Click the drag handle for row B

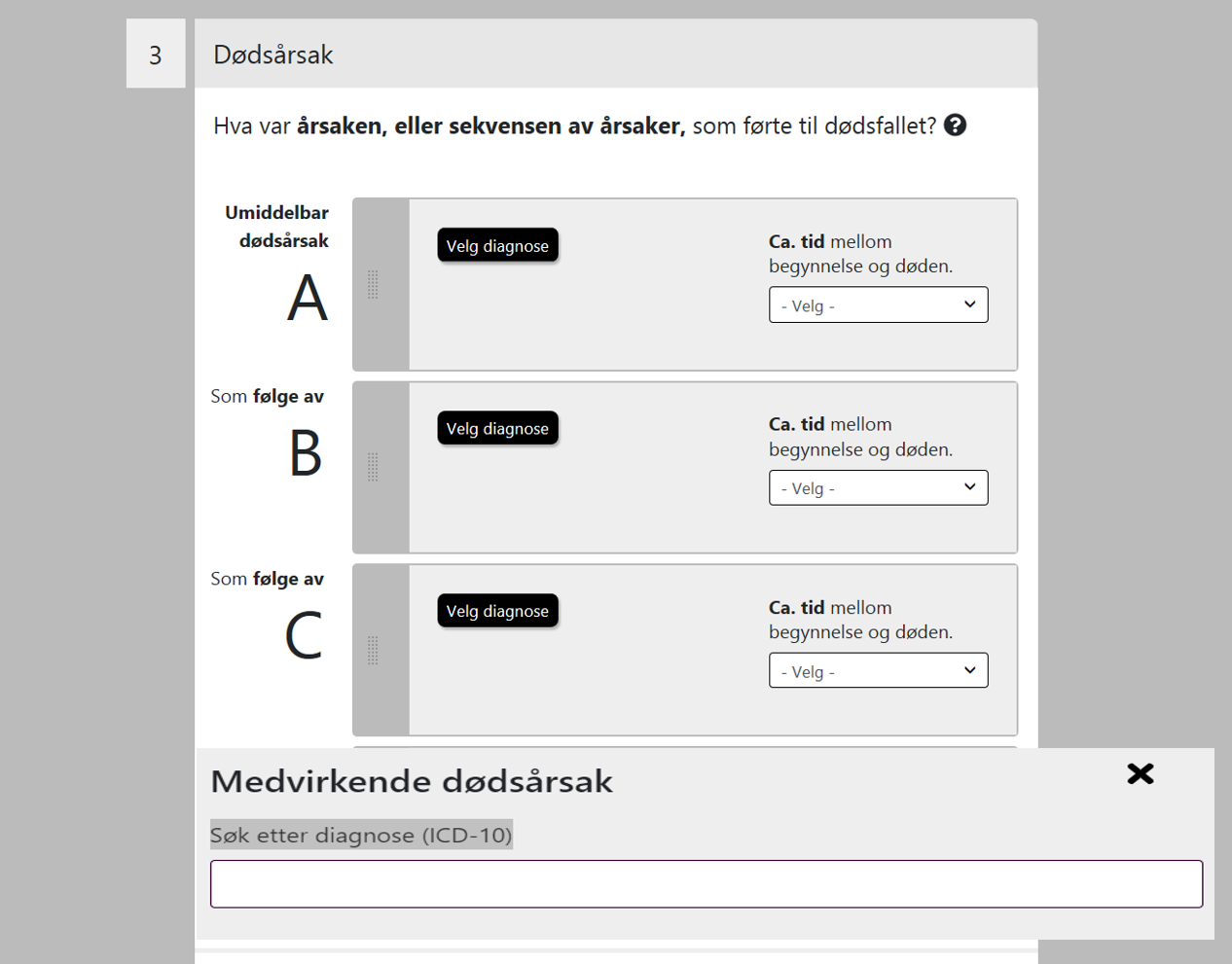pyautogui.click(x=373, y=468)
